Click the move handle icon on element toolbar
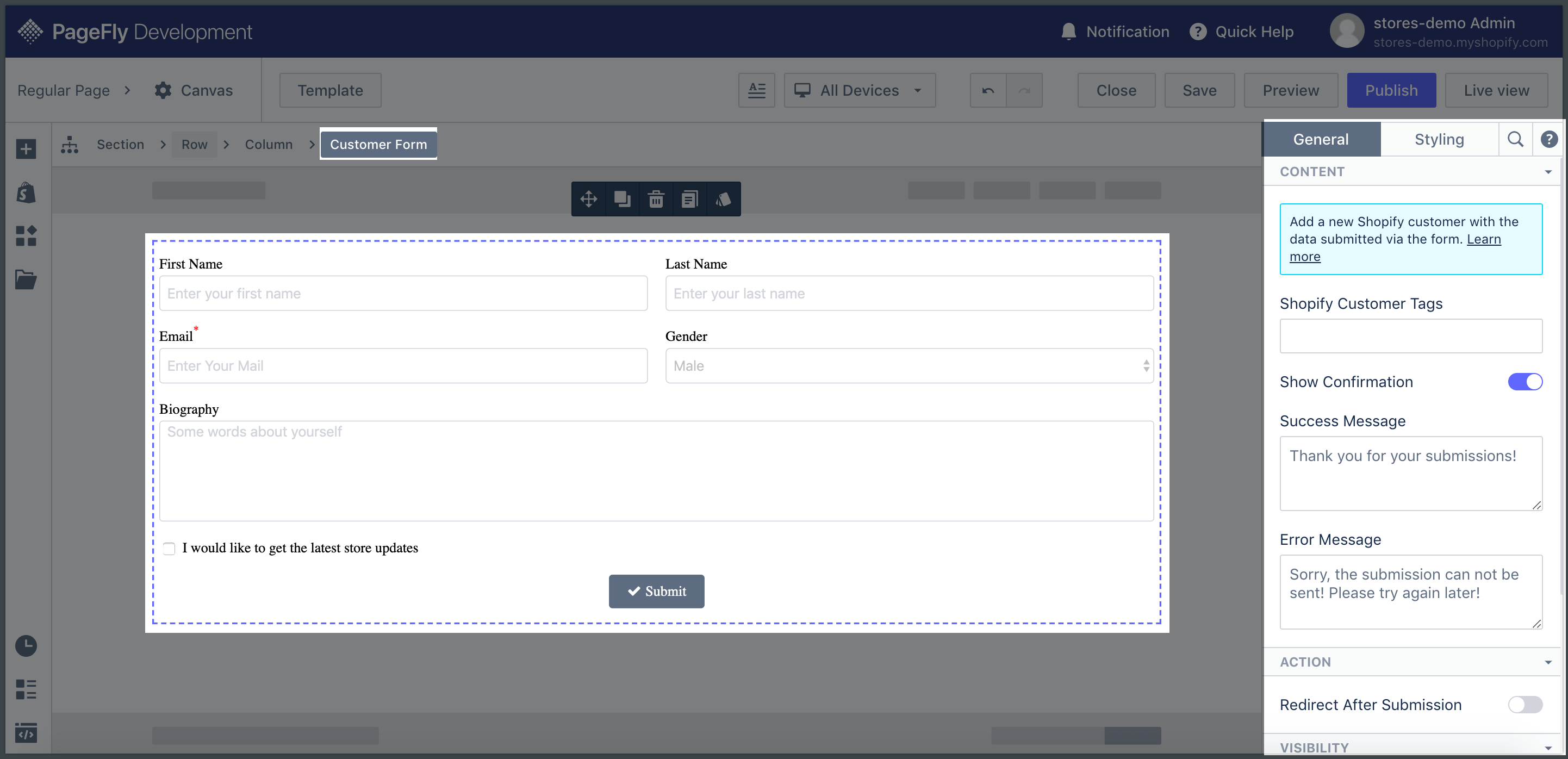This screenshot has width=1568, height=759. click(x=589, y=199)
